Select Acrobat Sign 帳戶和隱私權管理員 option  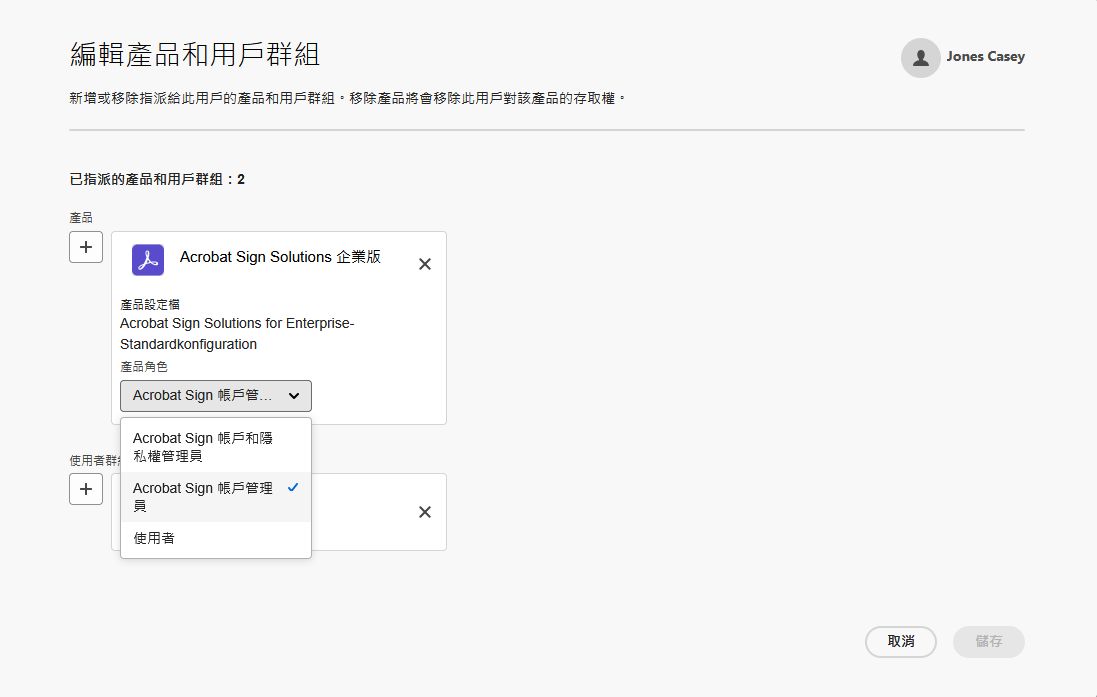tap(215, 447)
